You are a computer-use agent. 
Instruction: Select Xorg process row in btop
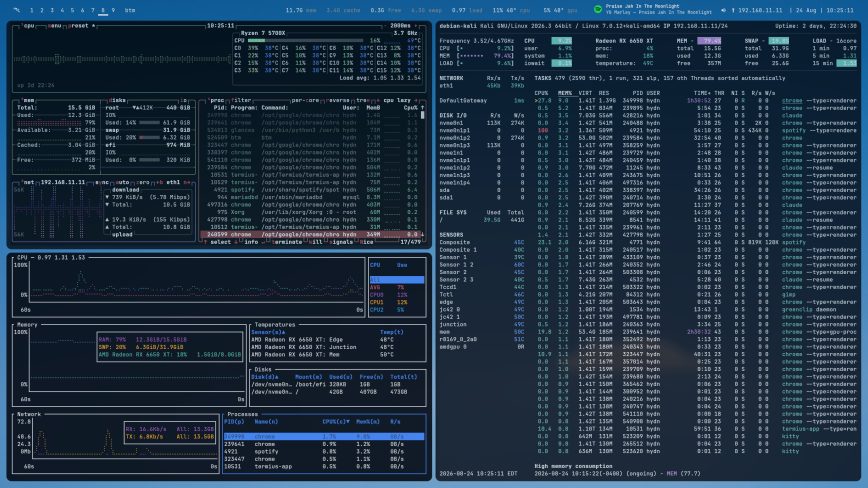click(311, 212)
